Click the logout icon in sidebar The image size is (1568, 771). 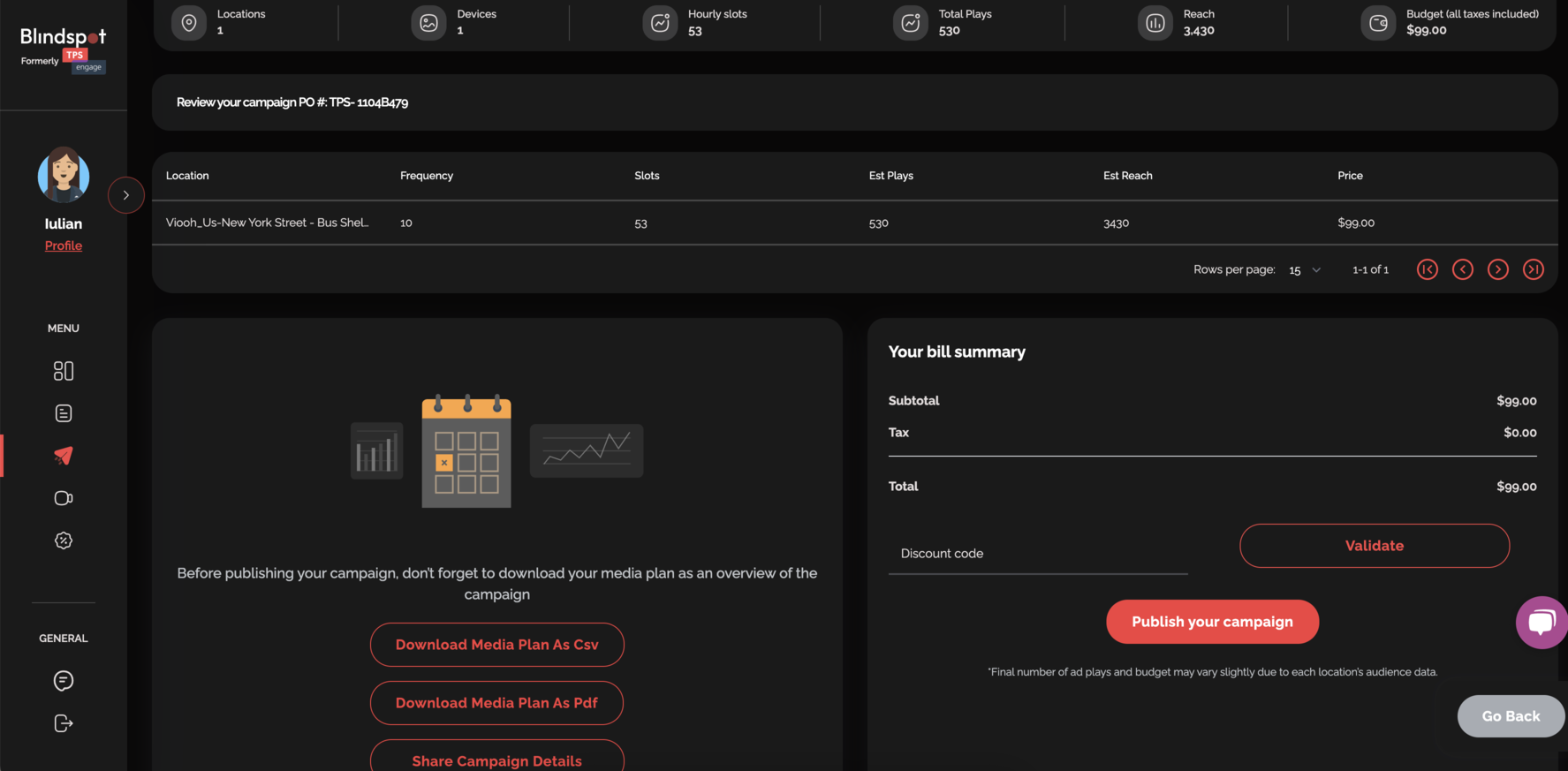click(x=64, y=723)
